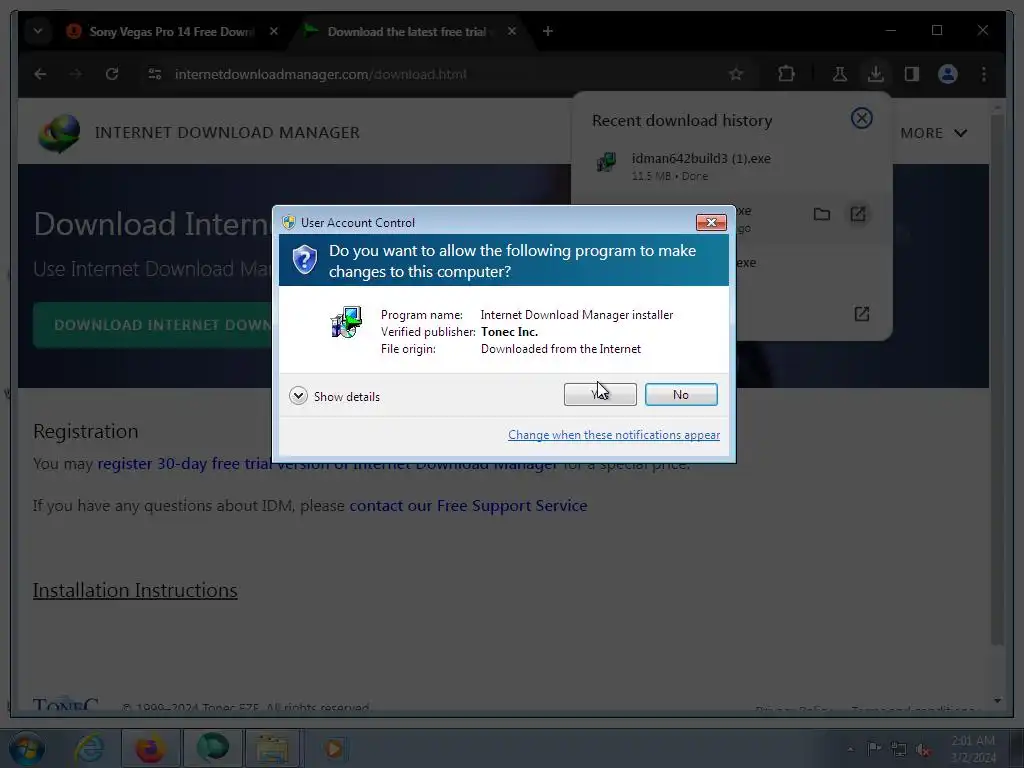Reload the current page
The width and height of the screenshot is (1024, 768).
click(112, 74)
